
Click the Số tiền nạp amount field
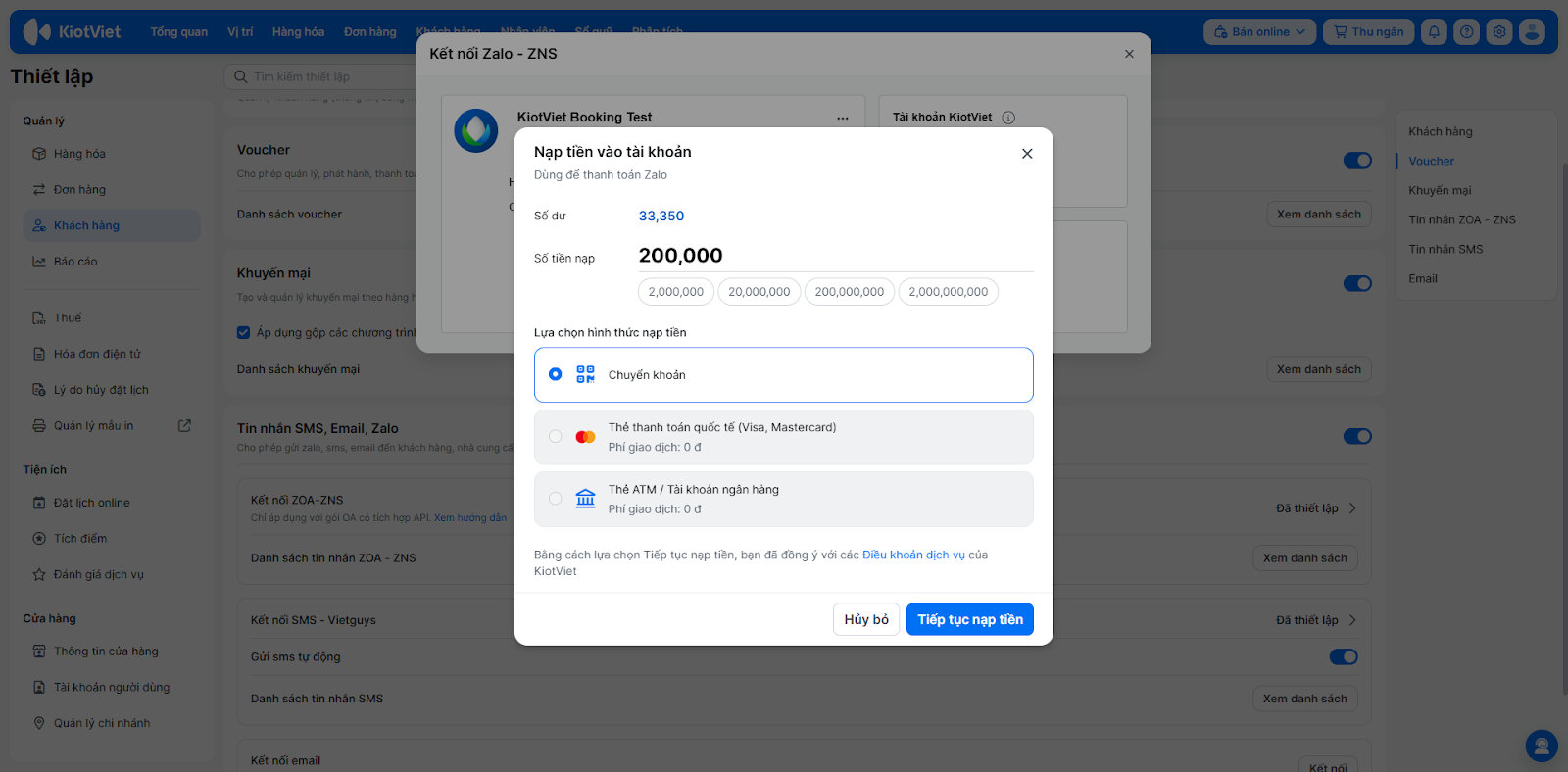pos(833,256)
